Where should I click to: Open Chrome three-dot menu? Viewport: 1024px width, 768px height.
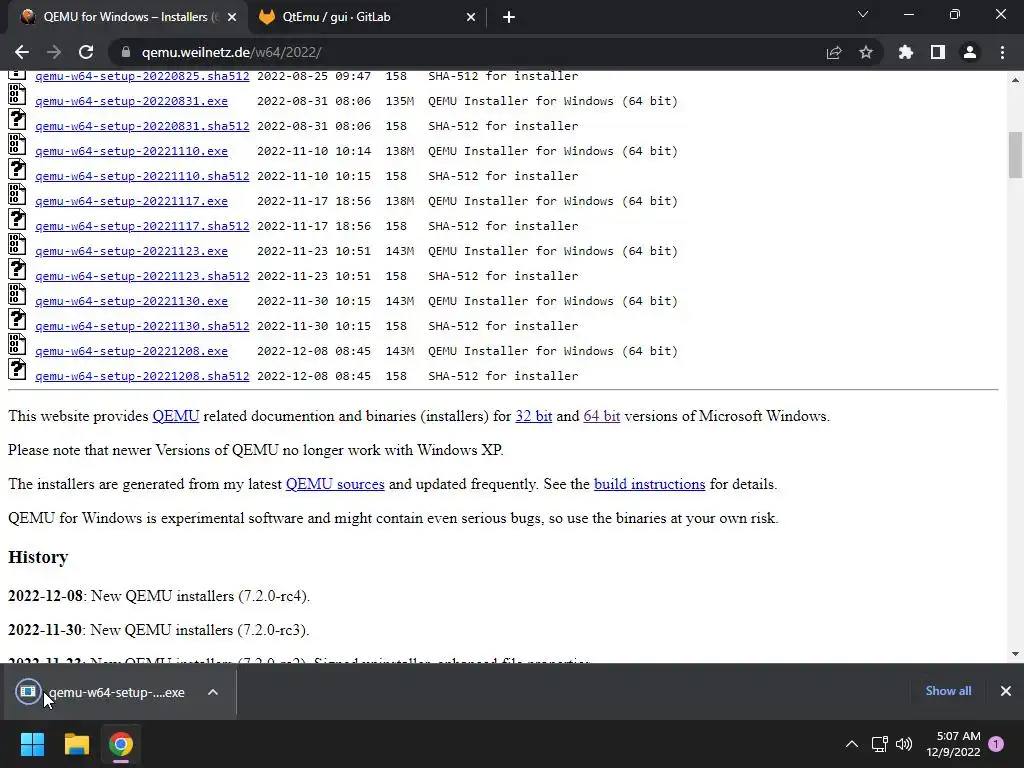coord(1002,52)
